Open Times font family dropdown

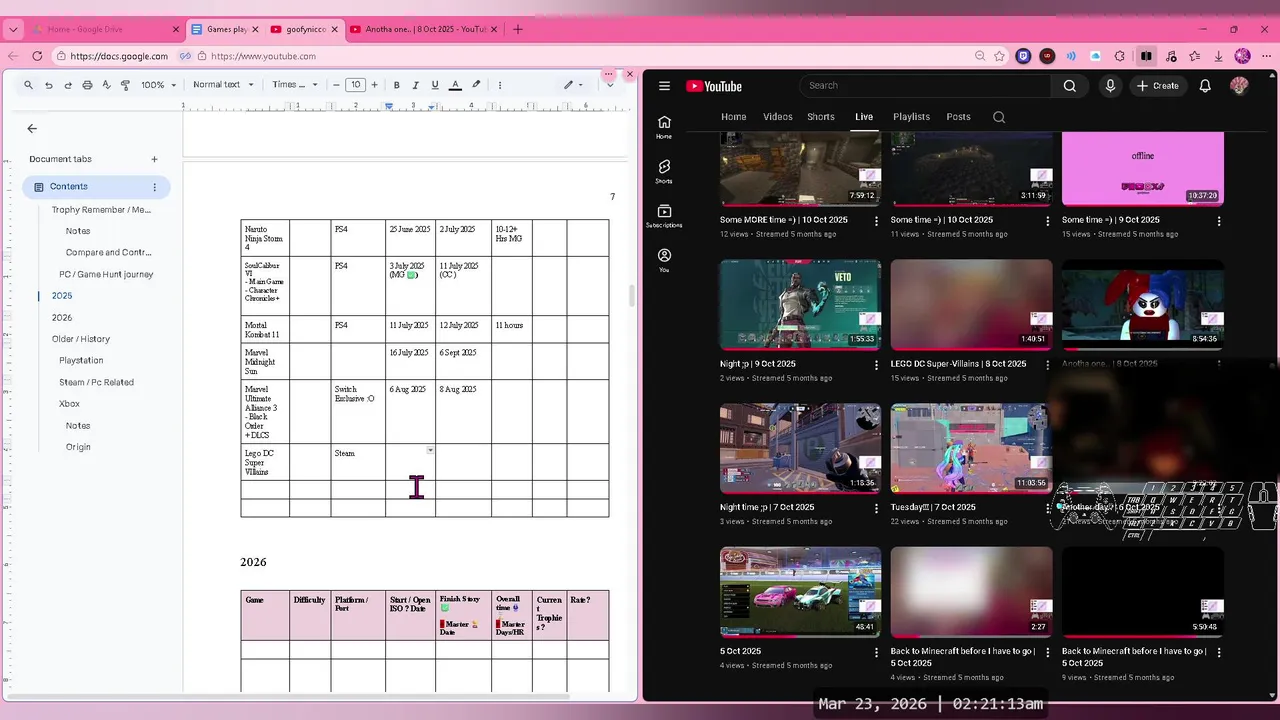(x=295, y=85)
